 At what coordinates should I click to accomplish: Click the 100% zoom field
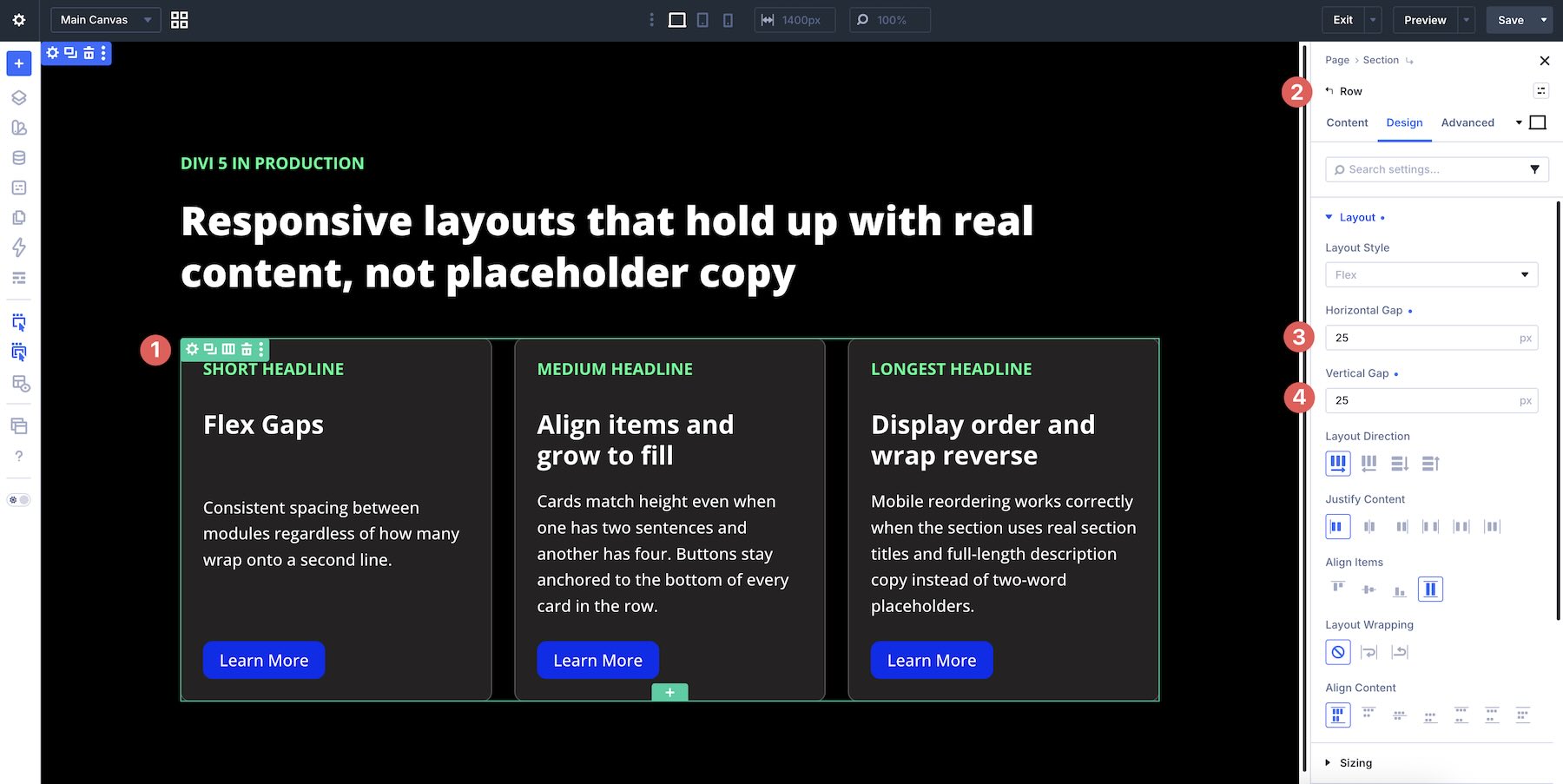889,20
